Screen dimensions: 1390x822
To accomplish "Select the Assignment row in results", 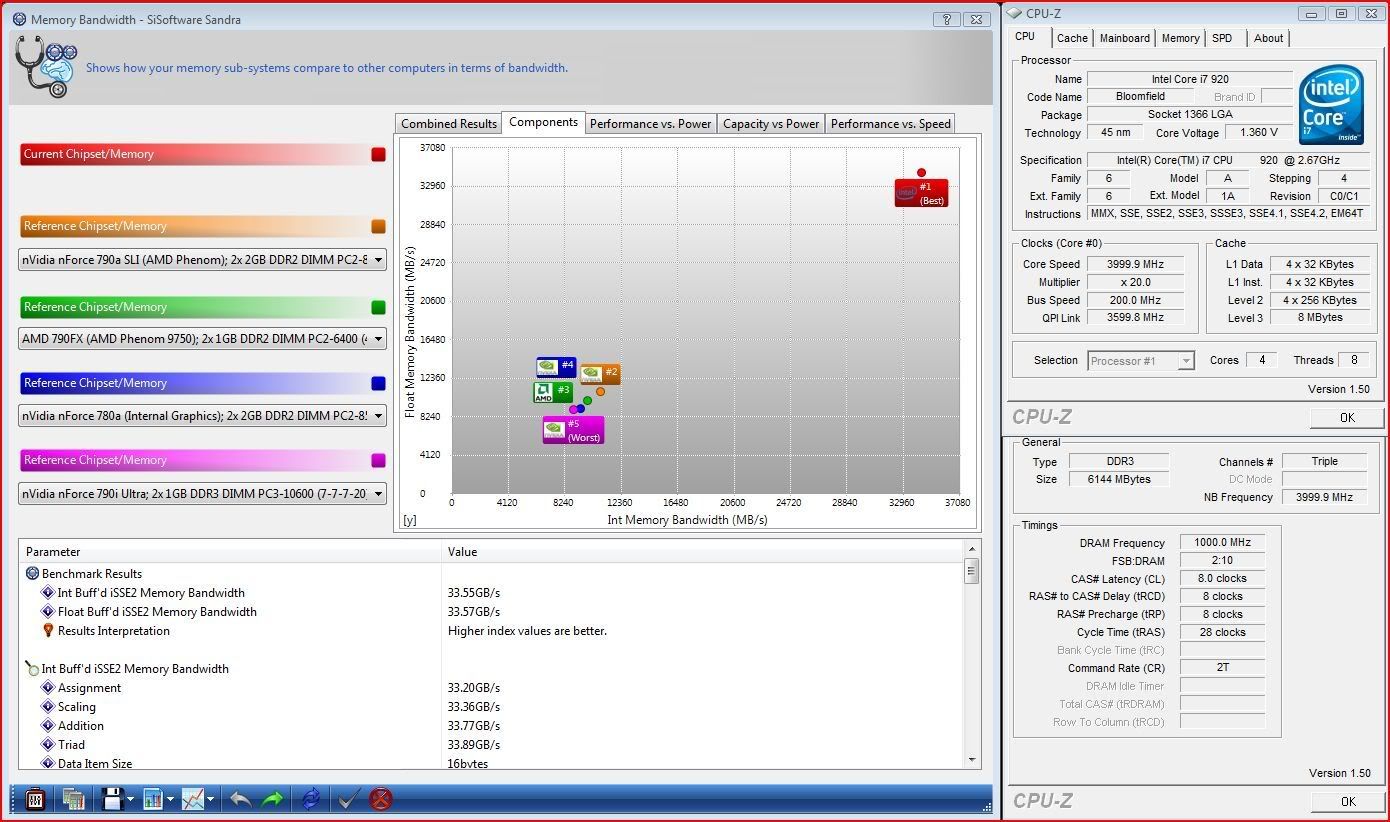I will point(491,688).
